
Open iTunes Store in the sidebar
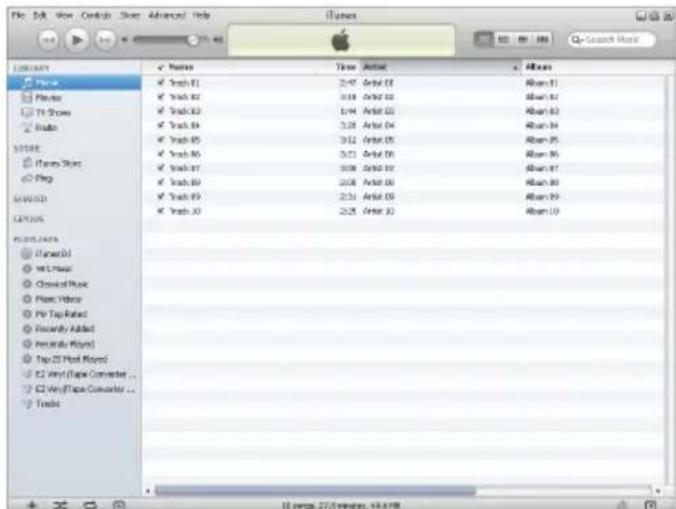click(74, 163)
